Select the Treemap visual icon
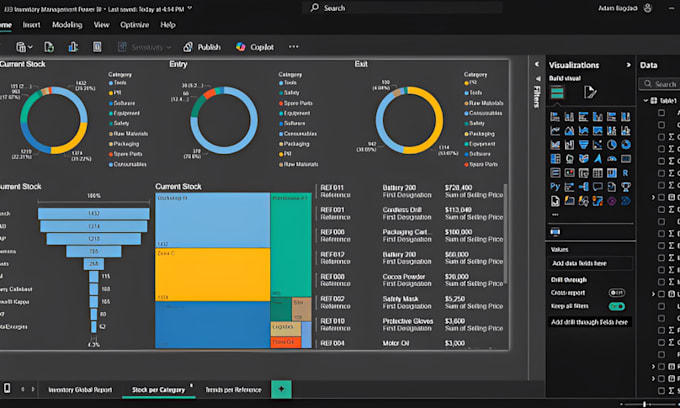The image size is (680, 408). (555, 159)
